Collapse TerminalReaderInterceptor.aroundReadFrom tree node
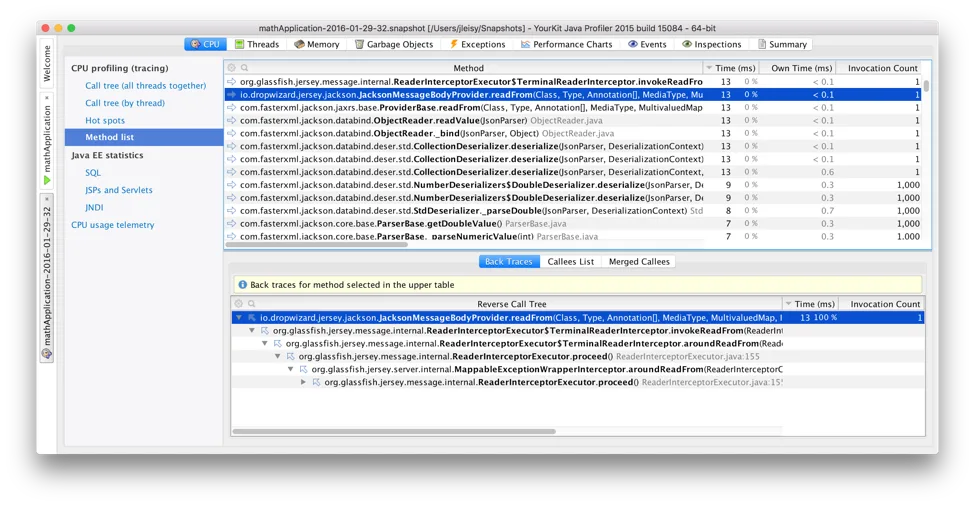This screenshot has height=506, width=975. coord(265,344)
